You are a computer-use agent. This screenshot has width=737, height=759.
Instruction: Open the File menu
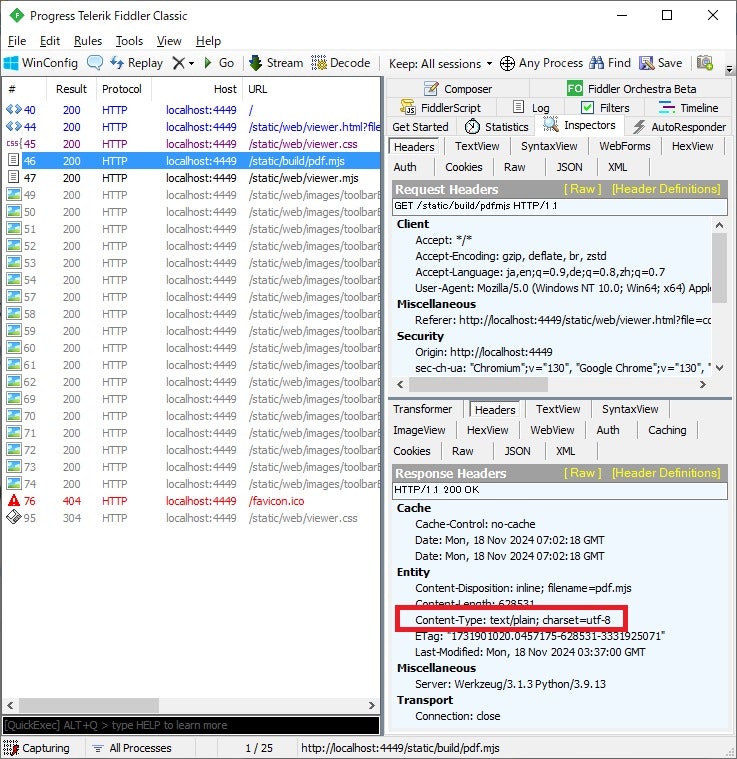point(17,41)
